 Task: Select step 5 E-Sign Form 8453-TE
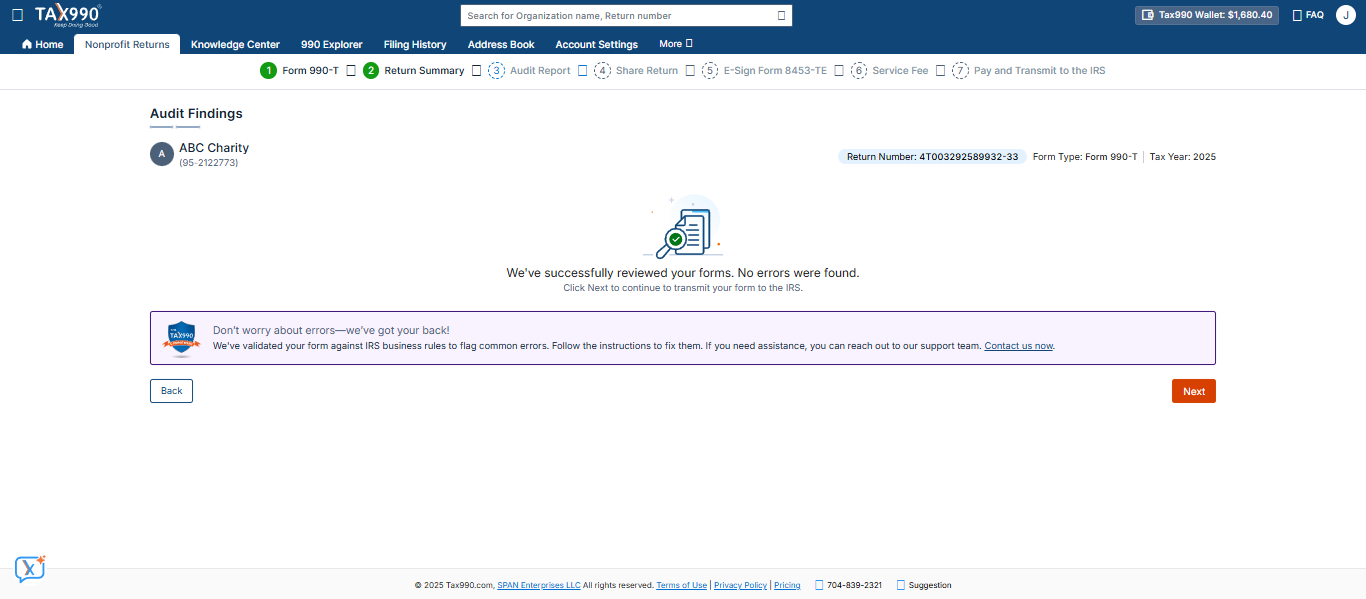click(x=764, y=71)
